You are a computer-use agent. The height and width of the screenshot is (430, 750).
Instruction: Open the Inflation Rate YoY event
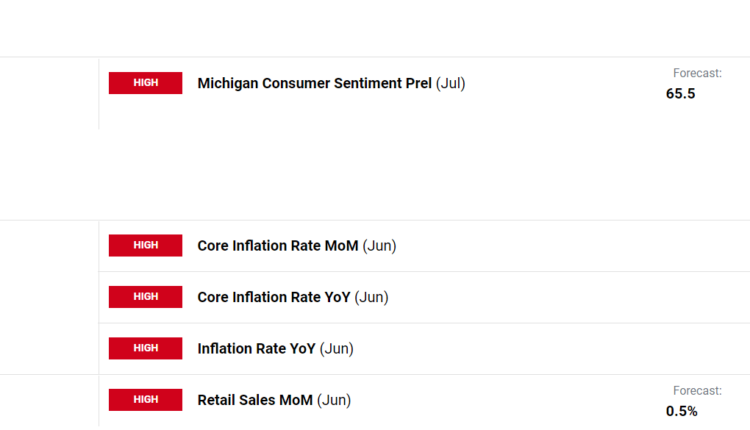point(257,349)
